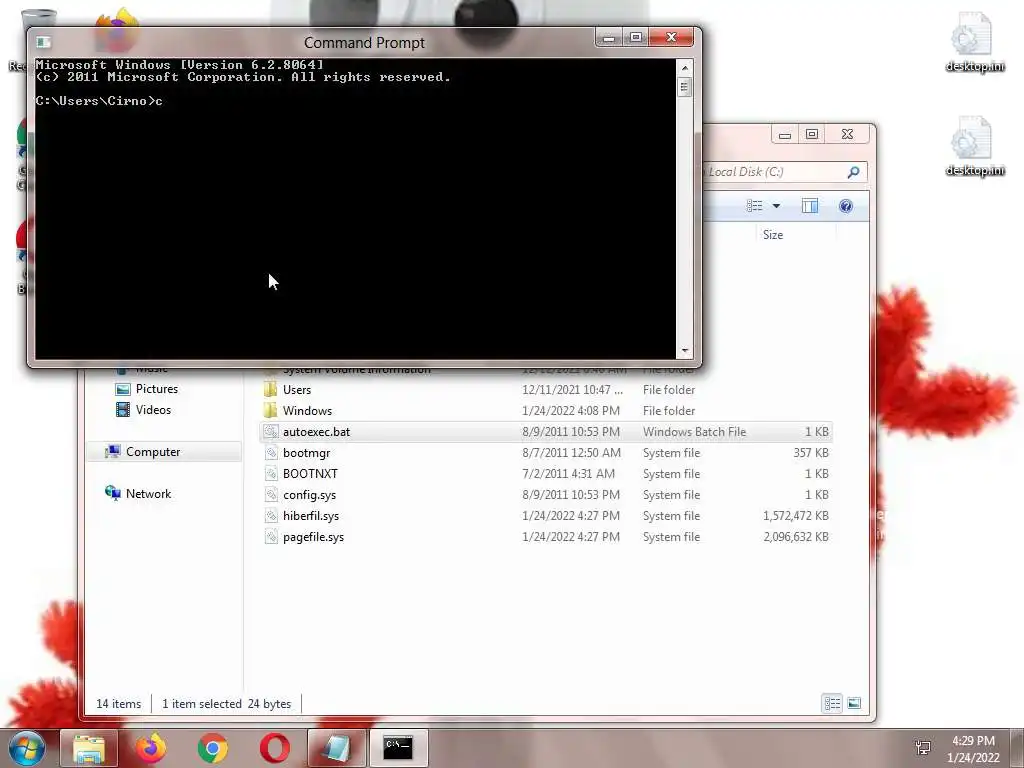
Task: Select Pictures in the navigation pane
Action: [x=157, y=389]
